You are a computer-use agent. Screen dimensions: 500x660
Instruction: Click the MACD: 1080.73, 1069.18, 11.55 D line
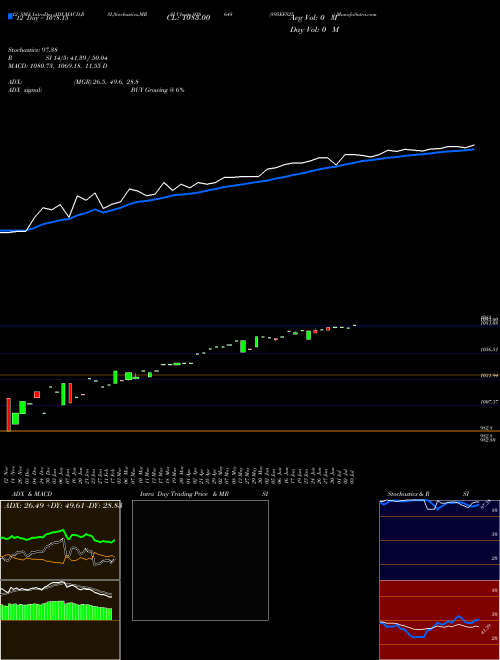pyautogui.click(x=58, y=66)
